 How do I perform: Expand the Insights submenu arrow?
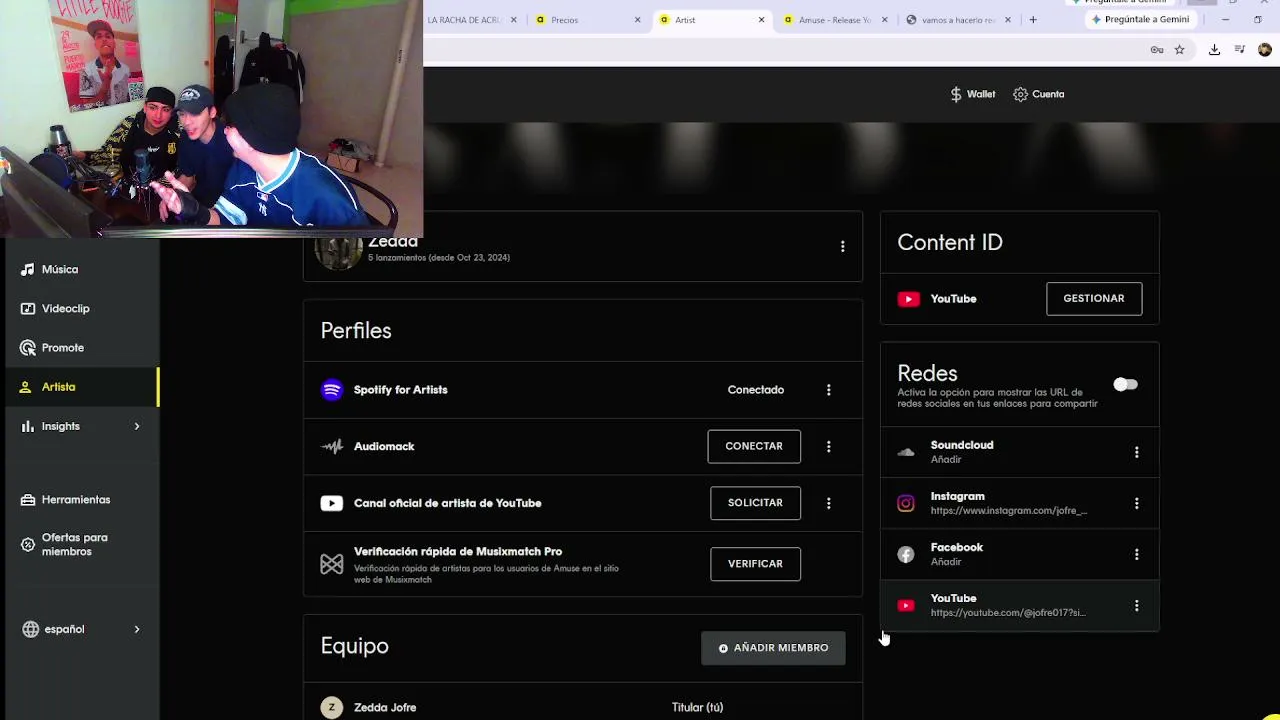click(137, 426)
